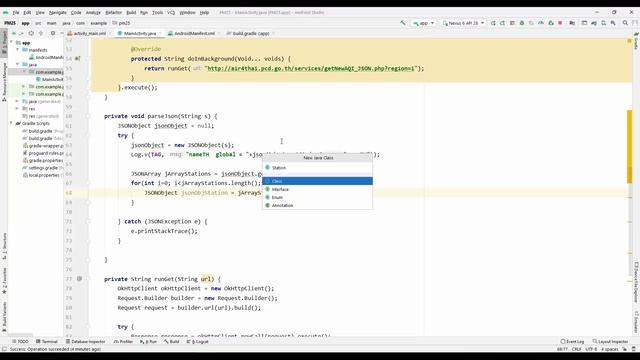The height and width of the screenshot is (360, 640).
Task: Open the Nexus 6 device selector dropdown
Action: click(464, 23)
